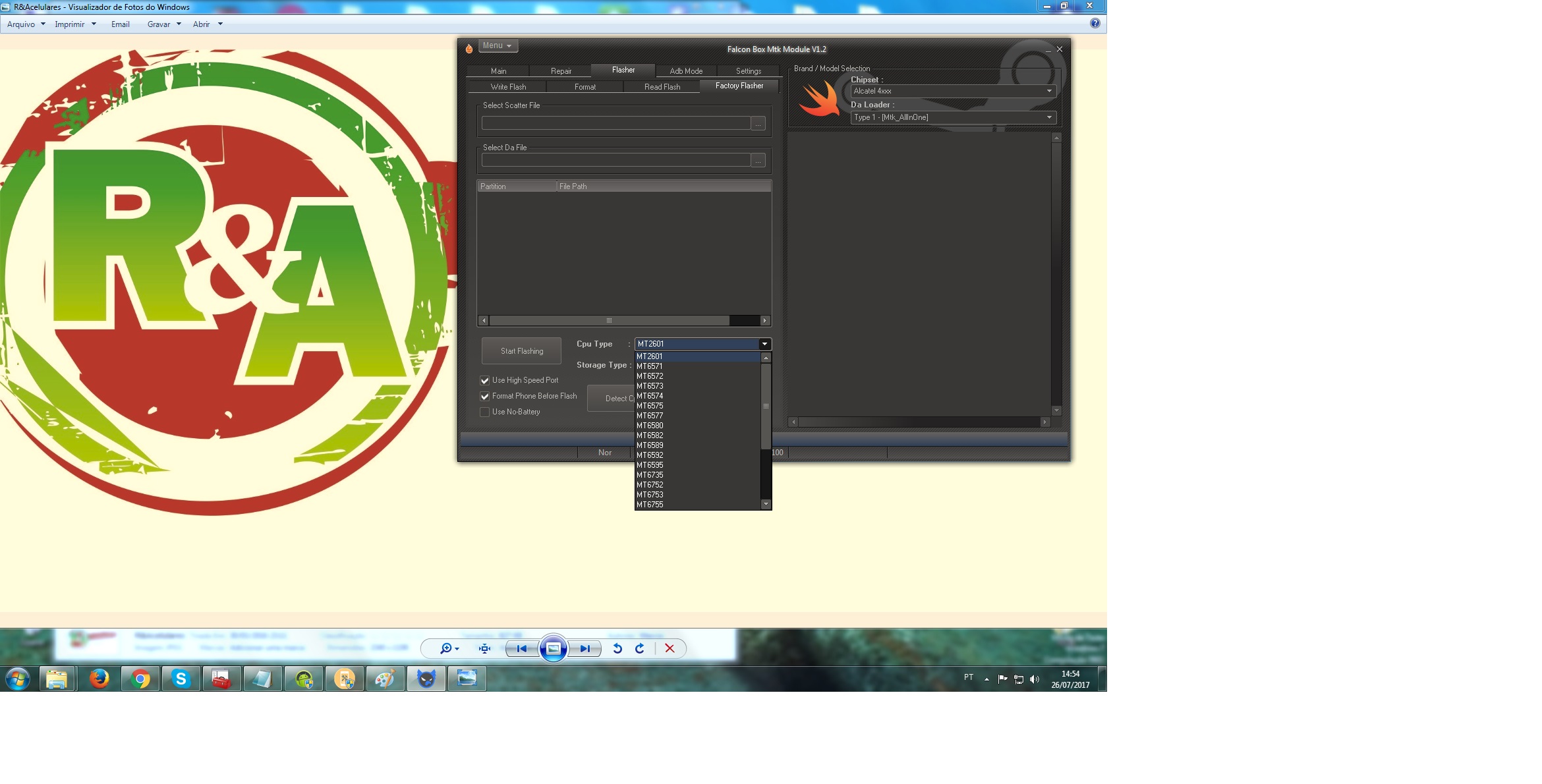This screenshot has width=1542, height=784.
Task: Go to the next photo
Action: coord(585,648)
